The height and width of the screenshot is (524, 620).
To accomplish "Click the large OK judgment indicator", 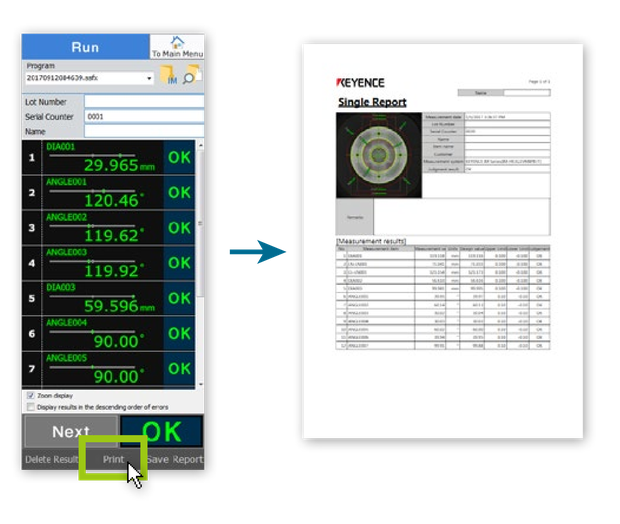I will pos(162,431).
